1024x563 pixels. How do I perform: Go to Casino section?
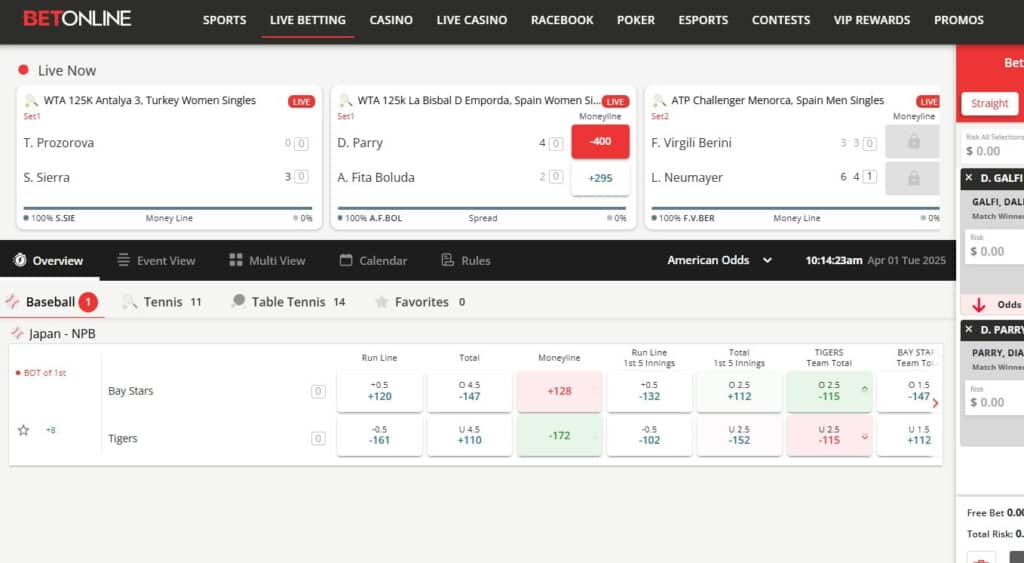pos(391,20)
